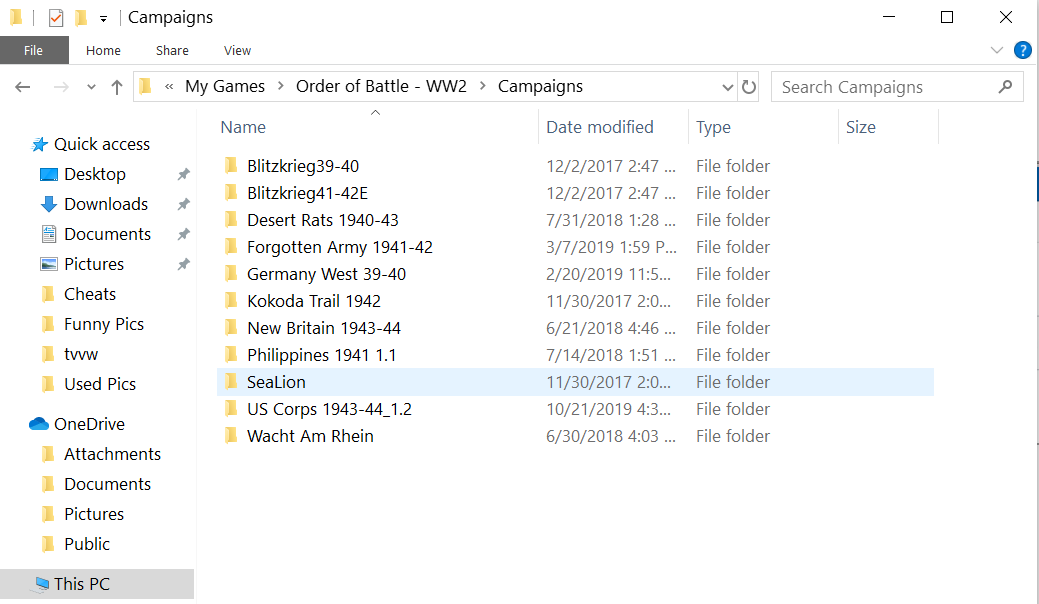The width and height of the screenshot is (1039, 604).
Task: Unpin Pictures from Quick access
Action: (x=183, y=264)
